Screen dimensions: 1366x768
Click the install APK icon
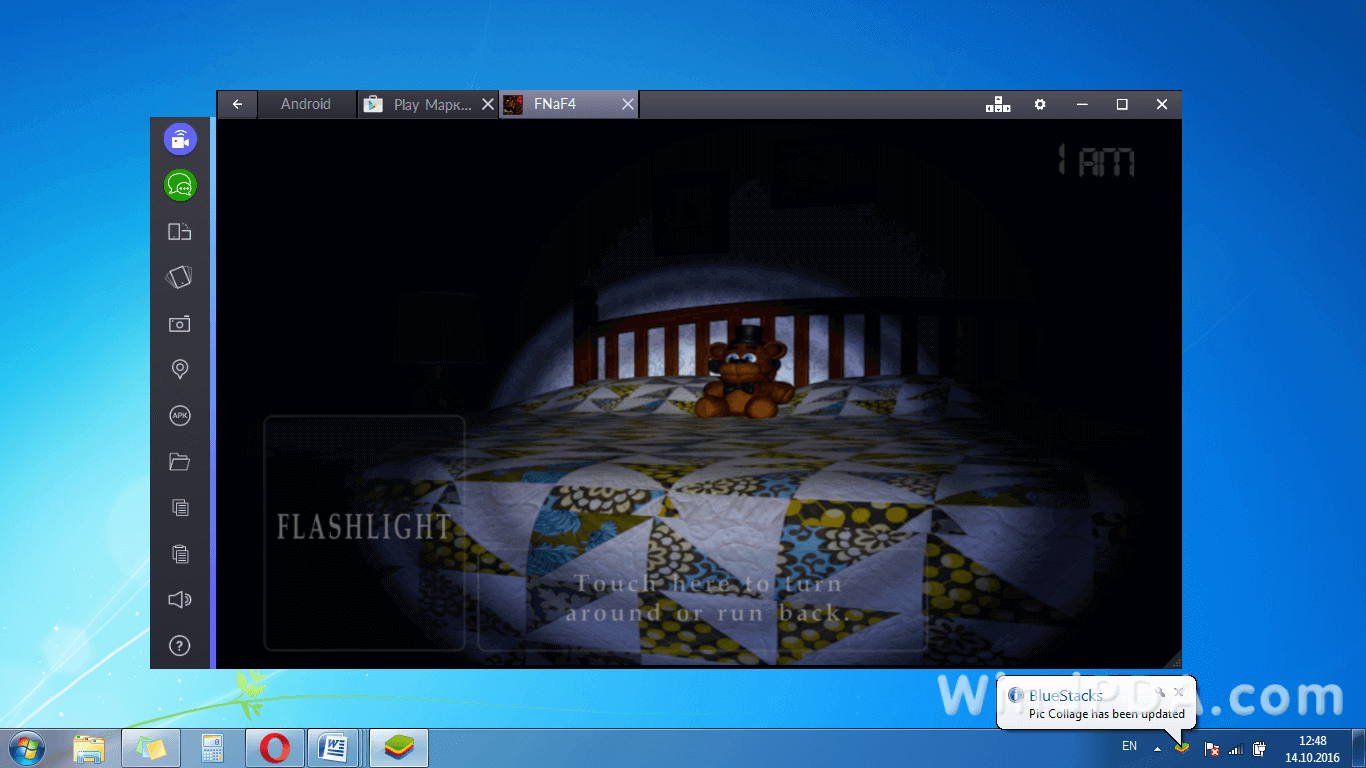[x=180, y=416]
